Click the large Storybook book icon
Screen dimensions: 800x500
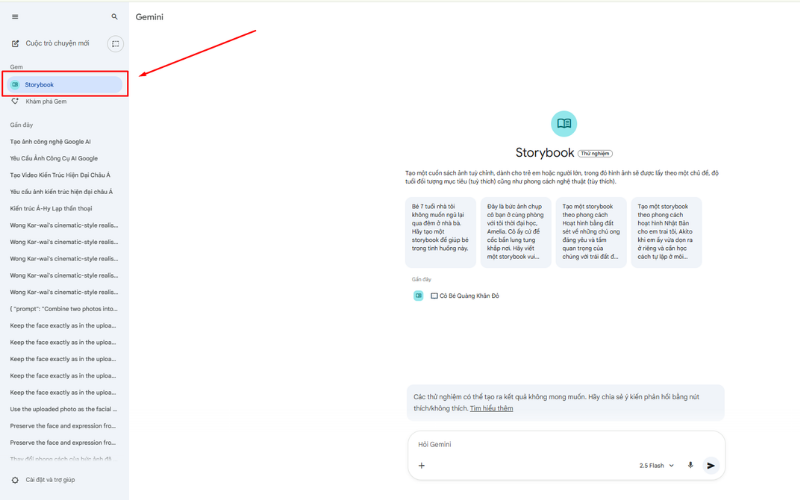click(x=564, y=124)
